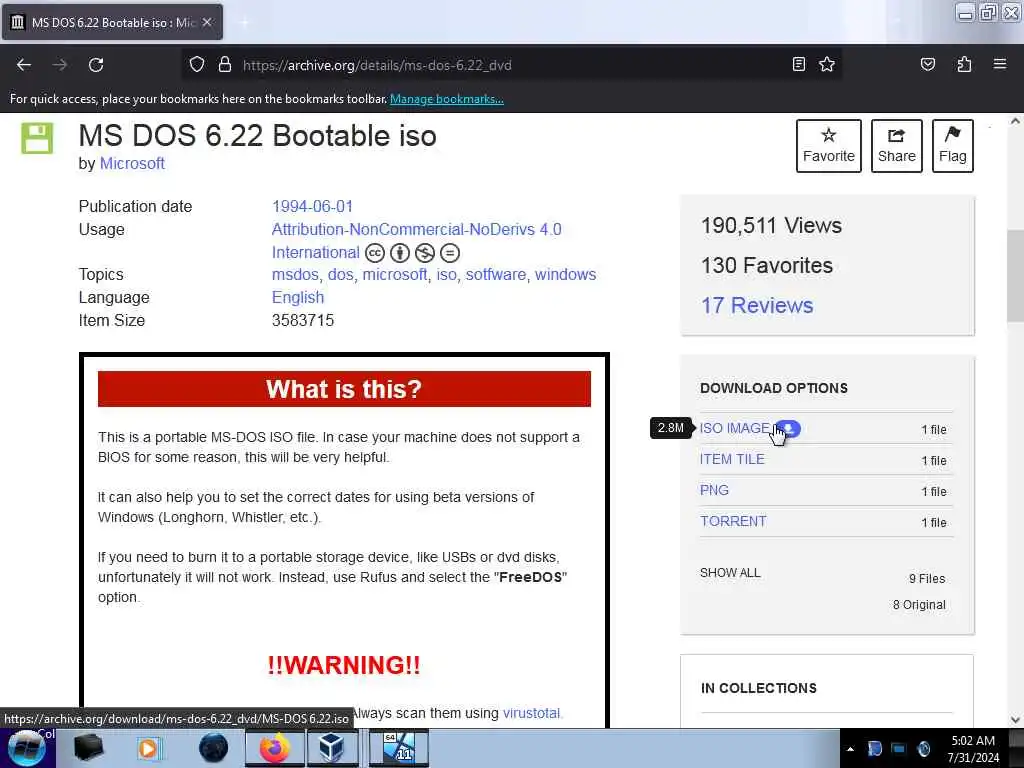
Task: Open the Windows Start orb
Action: [27, 748]
